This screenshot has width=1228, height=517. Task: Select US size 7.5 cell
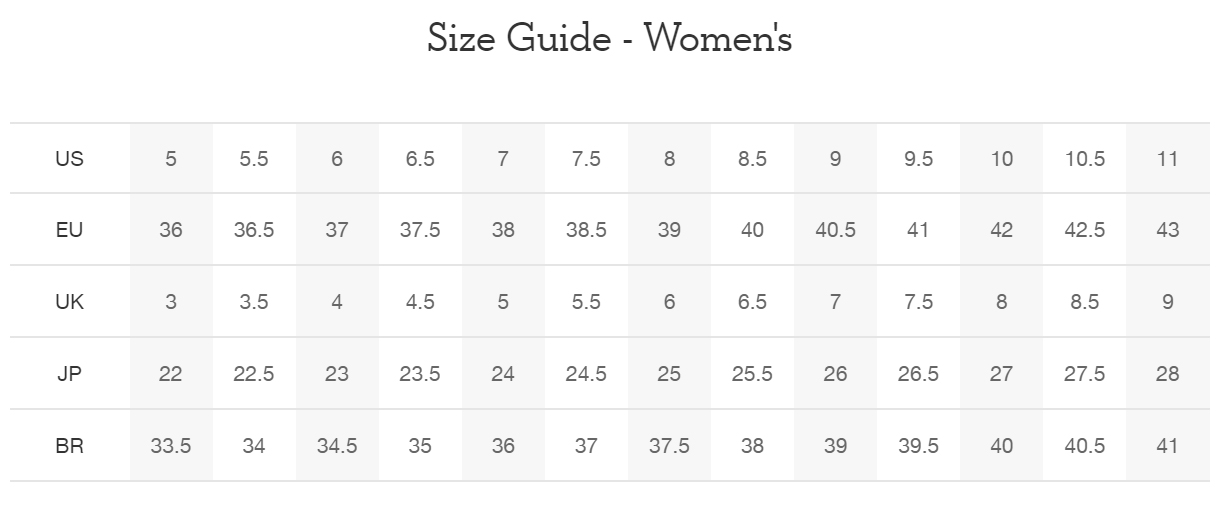[x=586, y=158]
